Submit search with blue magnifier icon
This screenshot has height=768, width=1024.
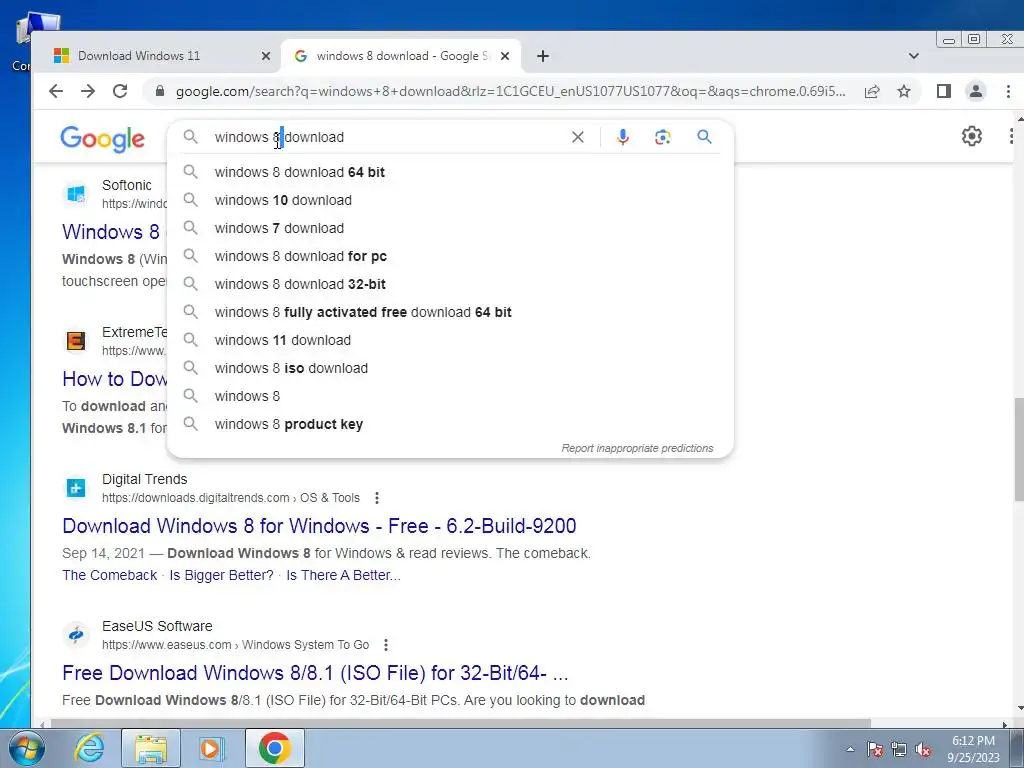(x=704, y=136)
